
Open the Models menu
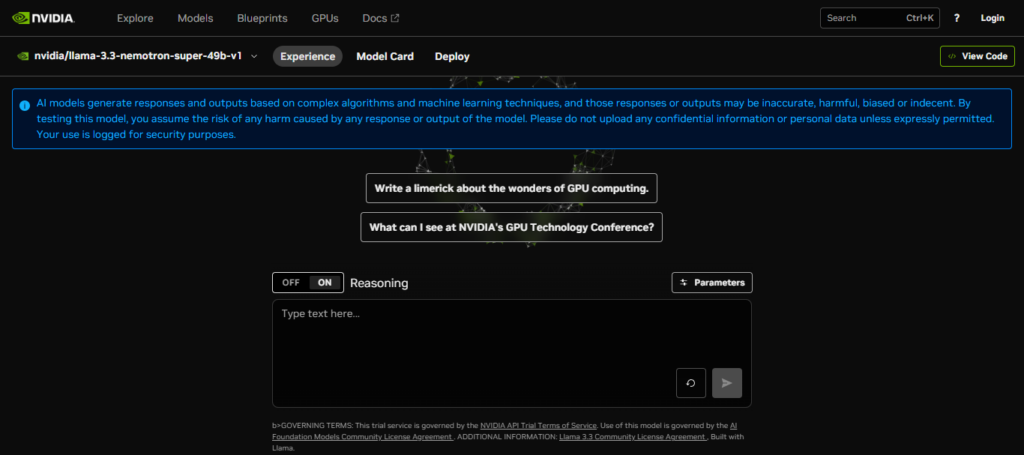[x=195, y=18]
